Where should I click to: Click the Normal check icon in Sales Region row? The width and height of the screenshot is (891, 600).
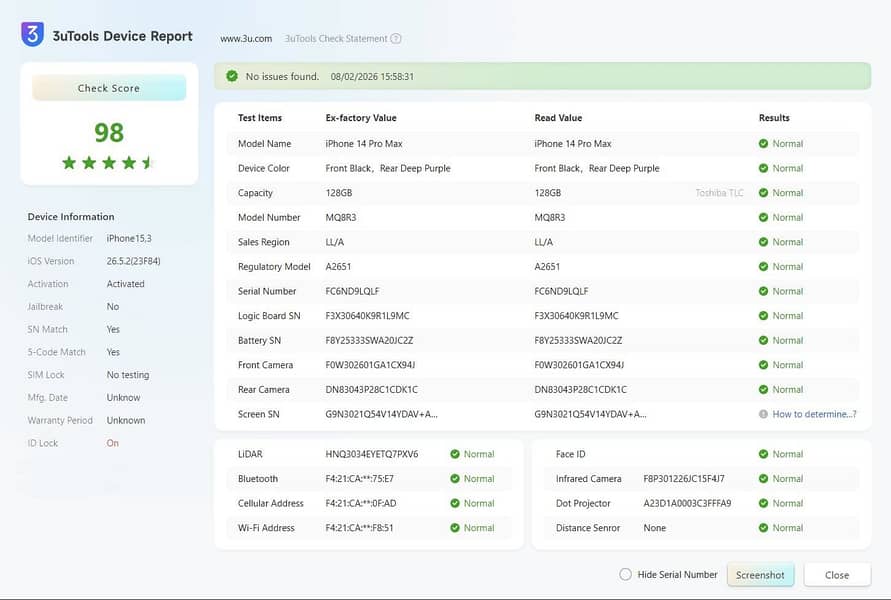coord(763,242)
